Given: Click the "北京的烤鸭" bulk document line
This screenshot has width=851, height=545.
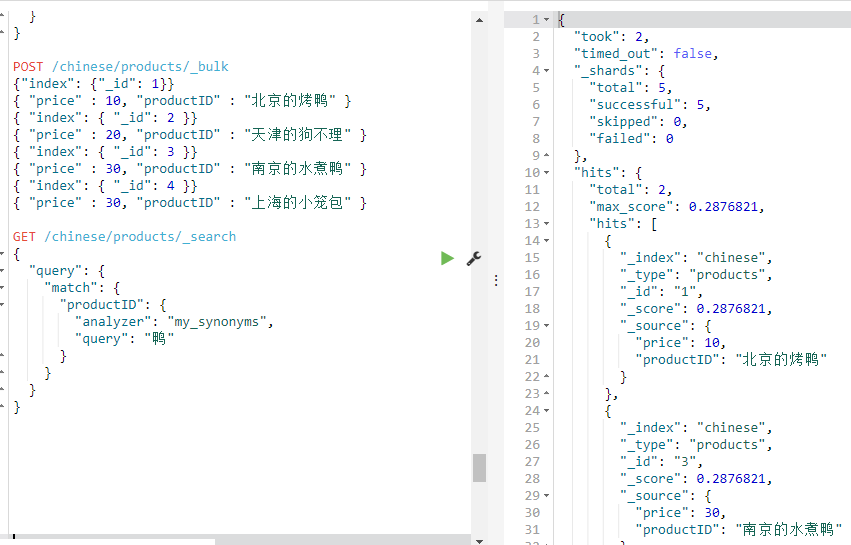Looking at the screenshot, I should click(x=182, y=101).
